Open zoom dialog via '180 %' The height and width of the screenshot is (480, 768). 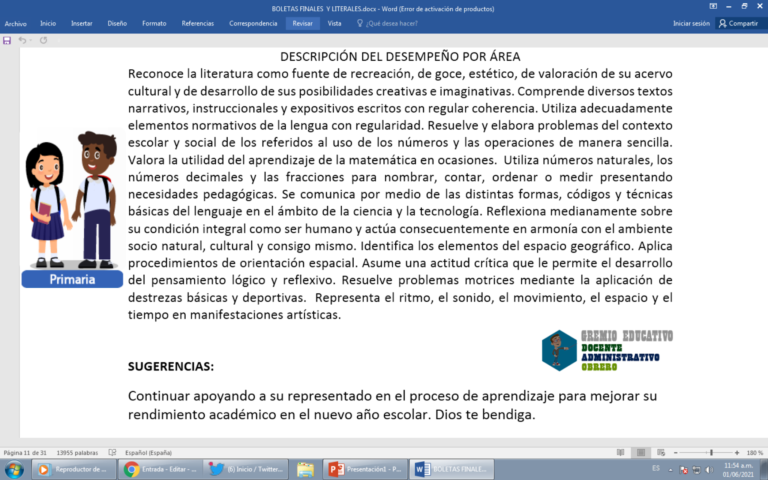click(755, 453)
